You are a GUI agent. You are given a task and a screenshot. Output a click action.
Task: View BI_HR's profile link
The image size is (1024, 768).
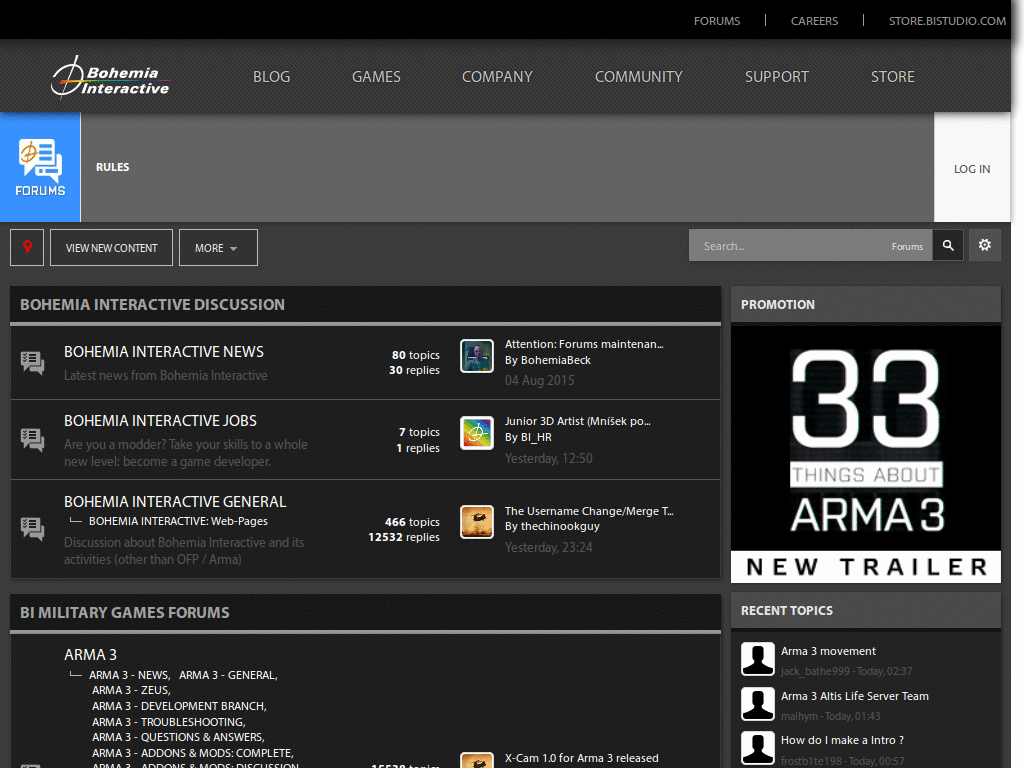coord(536,438)
